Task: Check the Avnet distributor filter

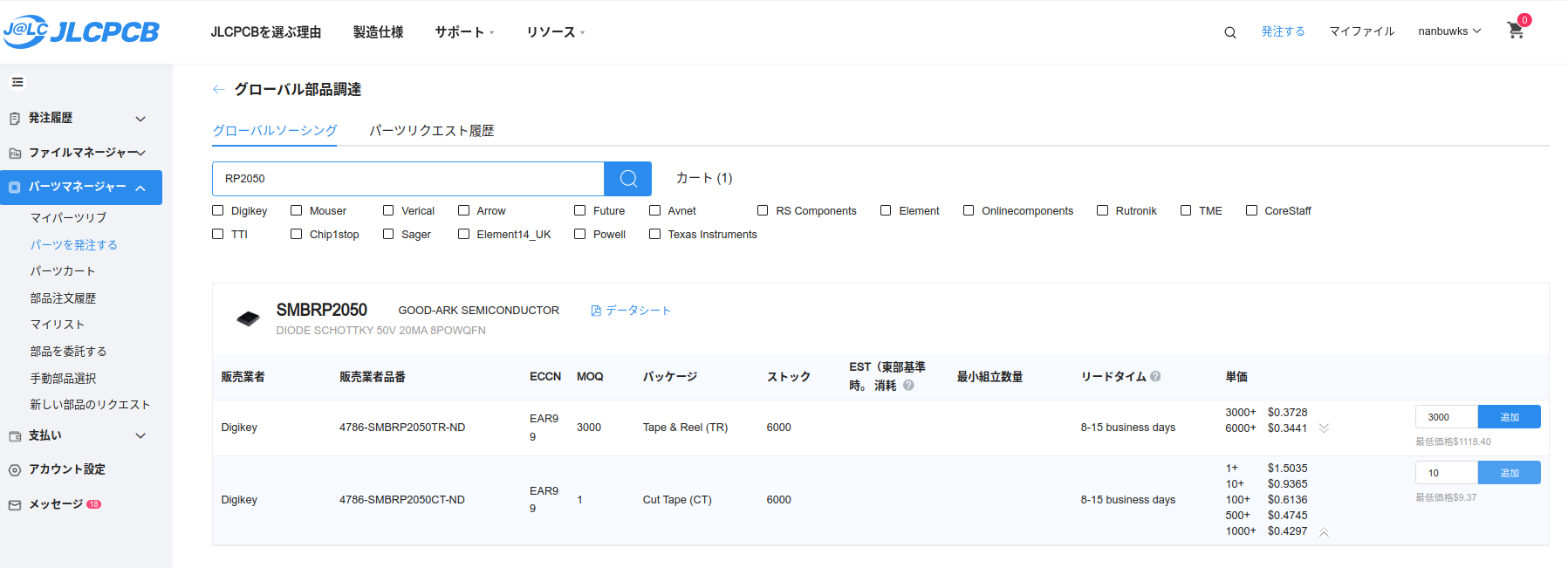Action: point(655,210)
